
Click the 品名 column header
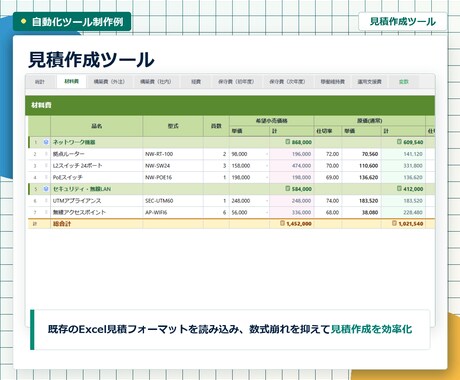tap(97, 126)
